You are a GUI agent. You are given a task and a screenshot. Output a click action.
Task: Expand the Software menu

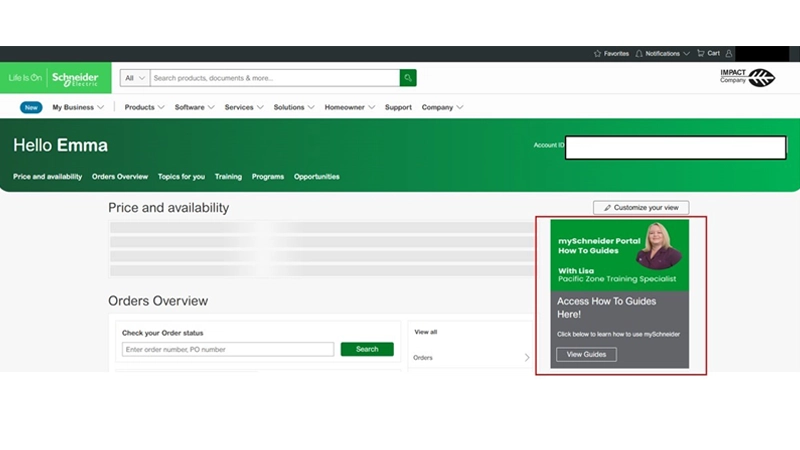click(x=194, y=107)
